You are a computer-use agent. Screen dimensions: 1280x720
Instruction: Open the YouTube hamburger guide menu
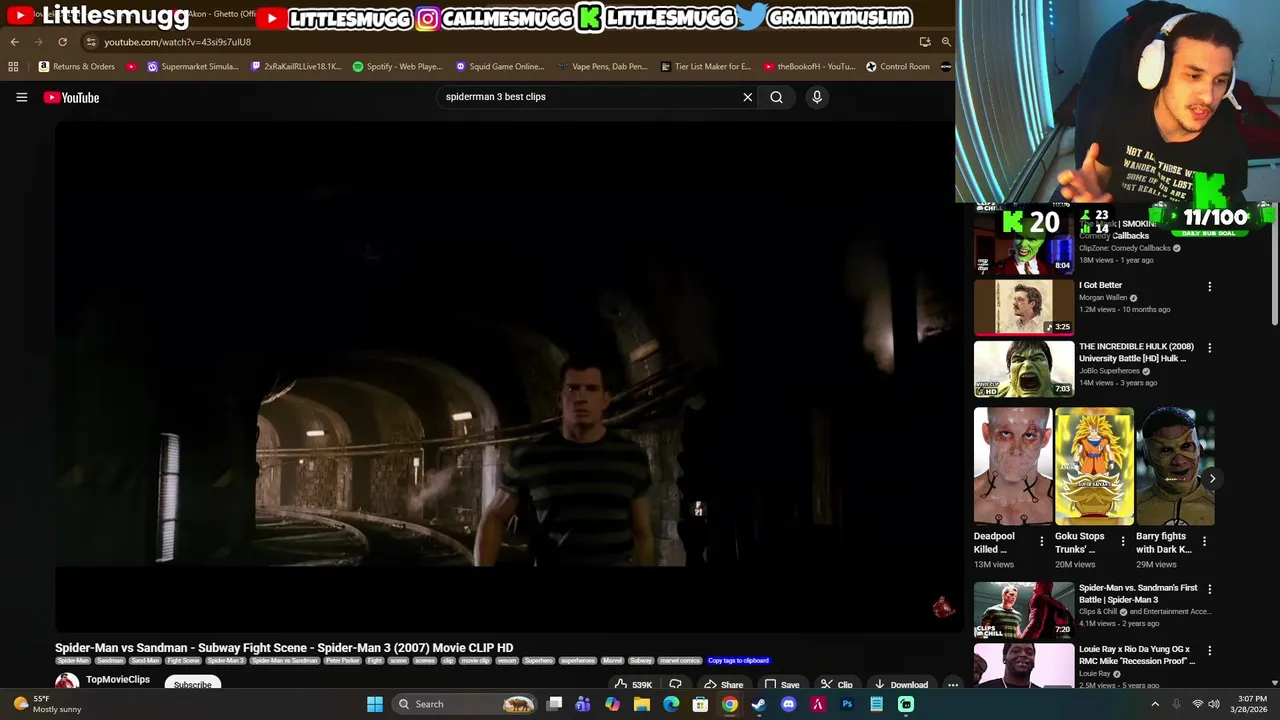click(21, 97)
